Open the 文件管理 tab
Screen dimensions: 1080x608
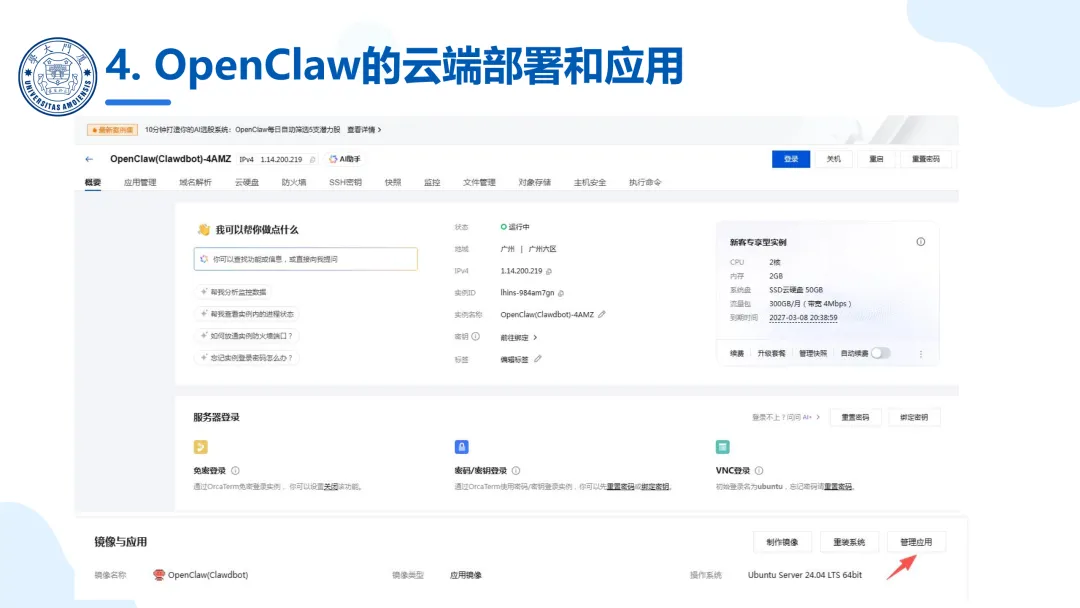[479, 182]
